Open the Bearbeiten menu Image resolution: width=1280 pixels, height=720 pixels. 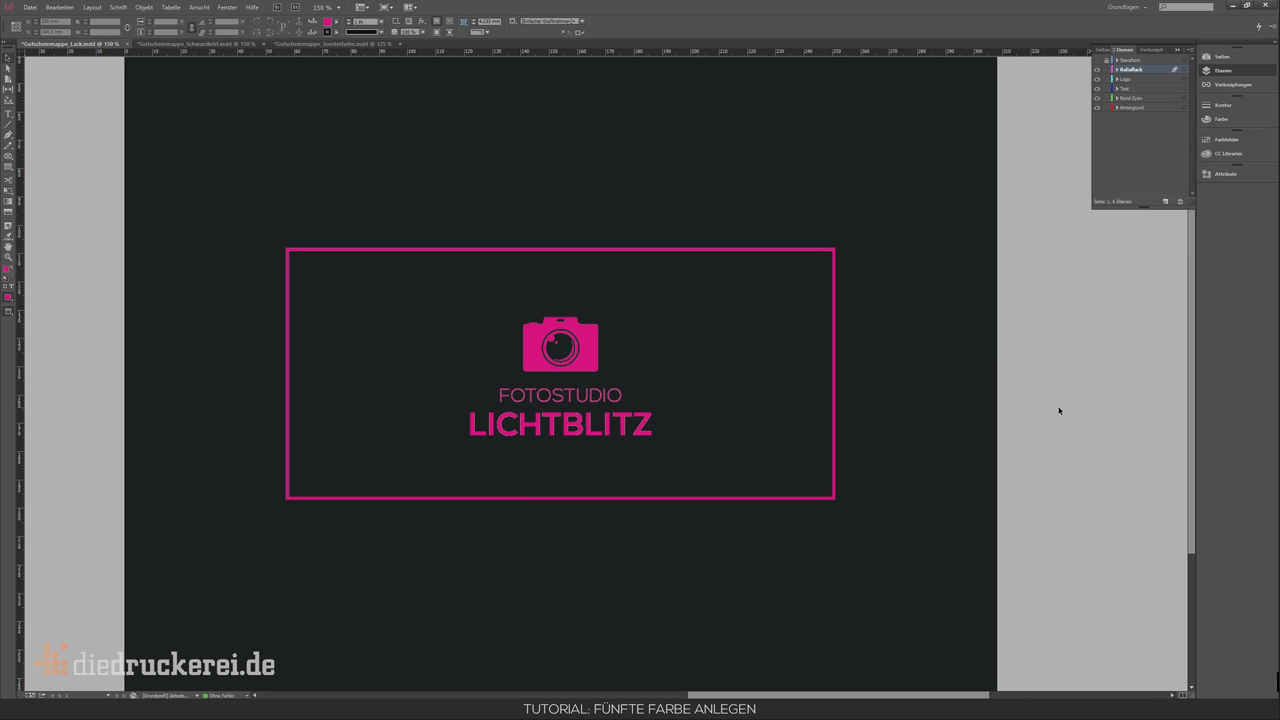click(60, 7)
